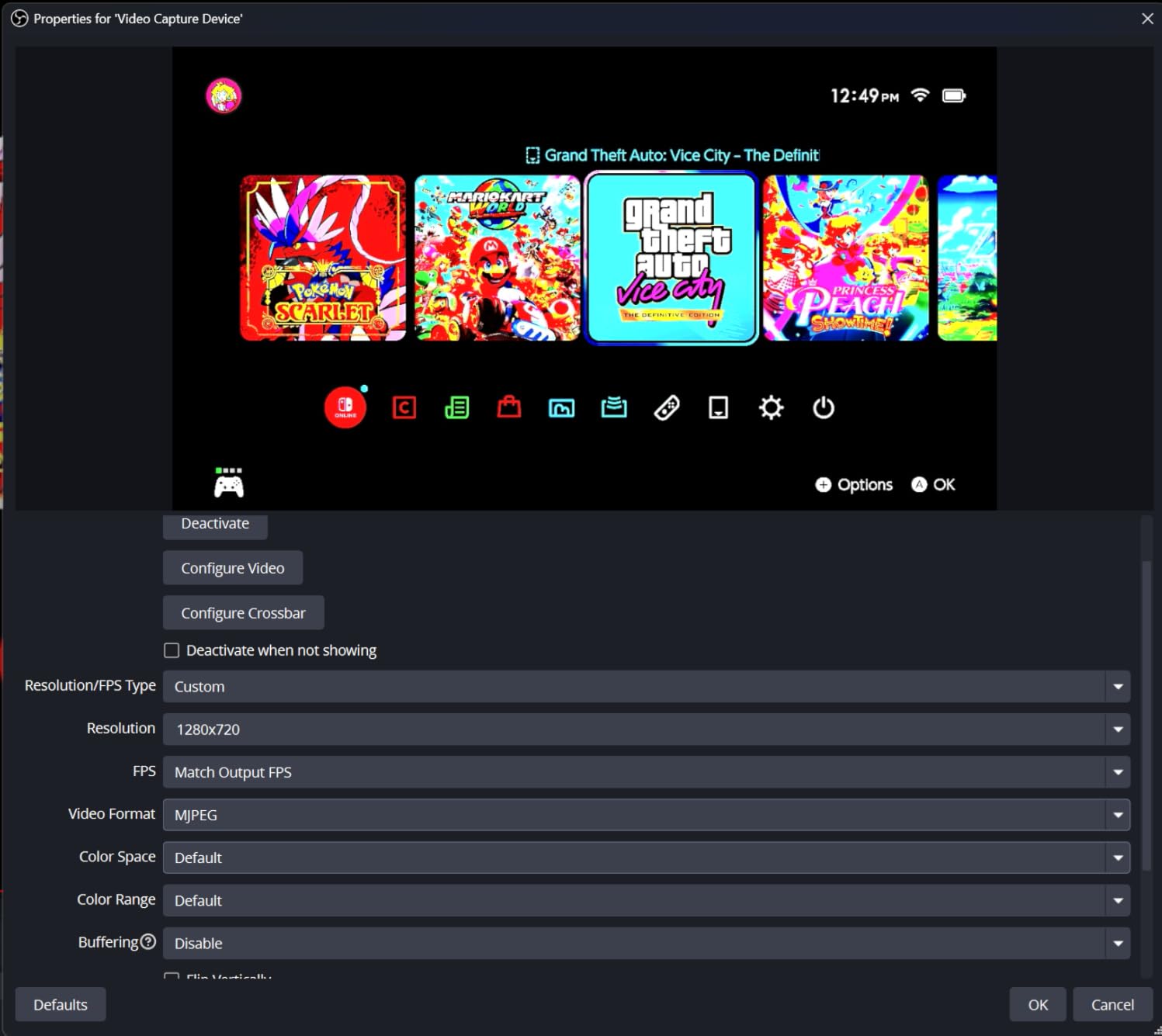1162x1036 pixels.
Task: Enable 'Deactivate when not showing' checkbox
Action: click(x=172, y=650)
